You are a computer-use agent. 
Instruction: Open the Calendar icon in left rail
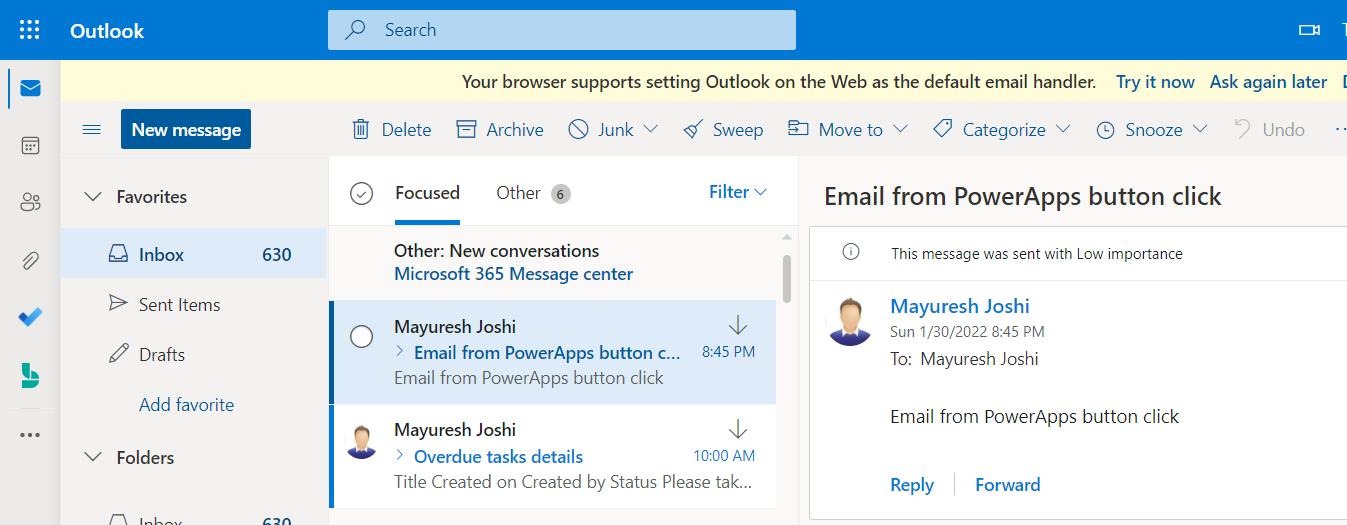tap(30, 146)
